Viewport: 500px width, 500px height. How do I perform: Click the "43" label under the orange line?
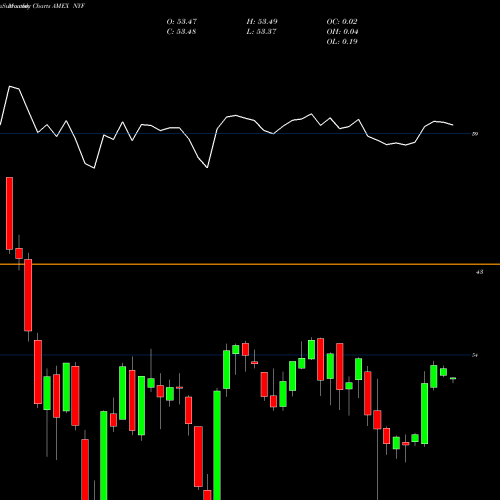[479, 272]
